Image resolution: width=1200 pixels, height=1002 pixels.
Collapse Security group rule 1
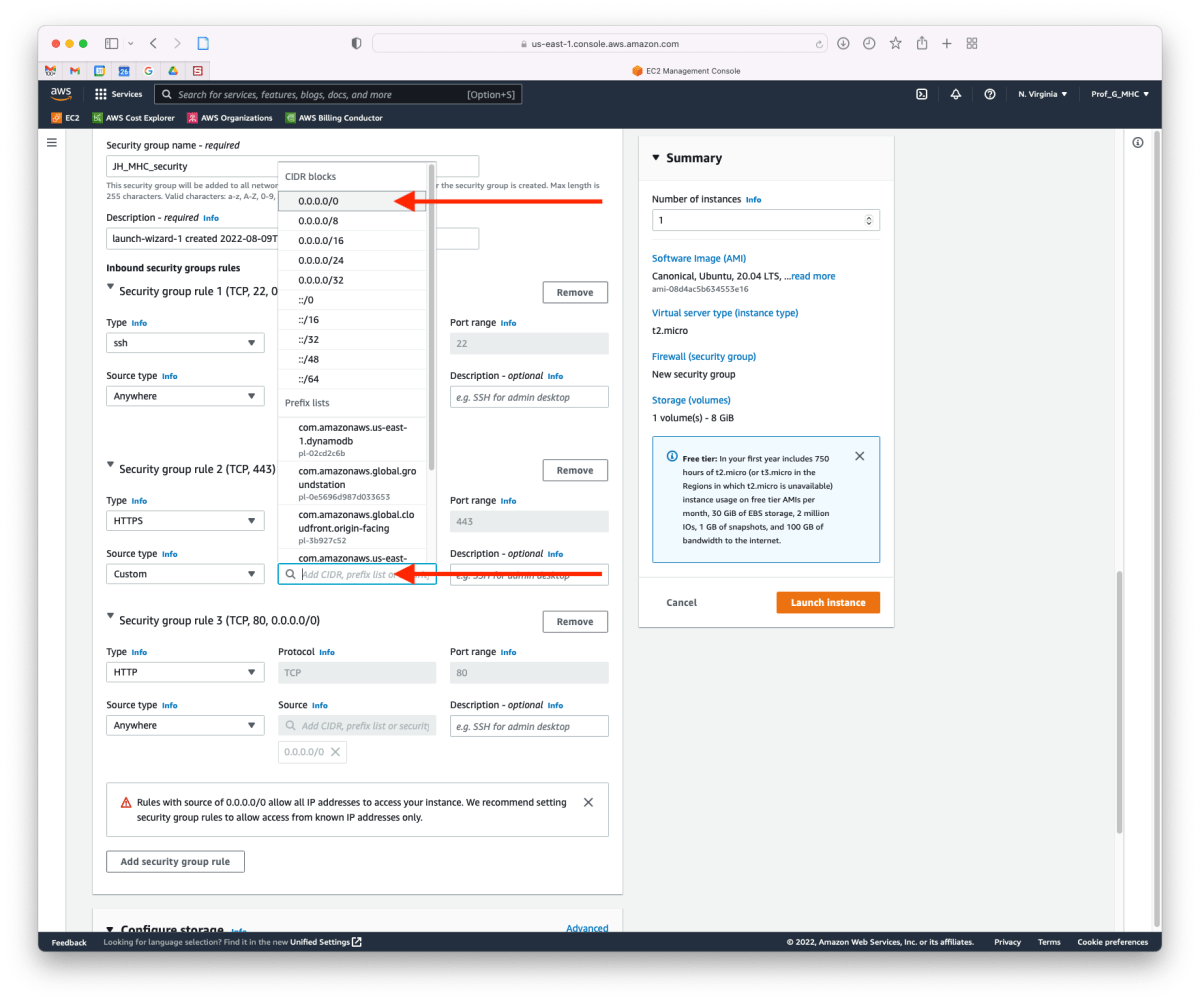tap(111, 288)
